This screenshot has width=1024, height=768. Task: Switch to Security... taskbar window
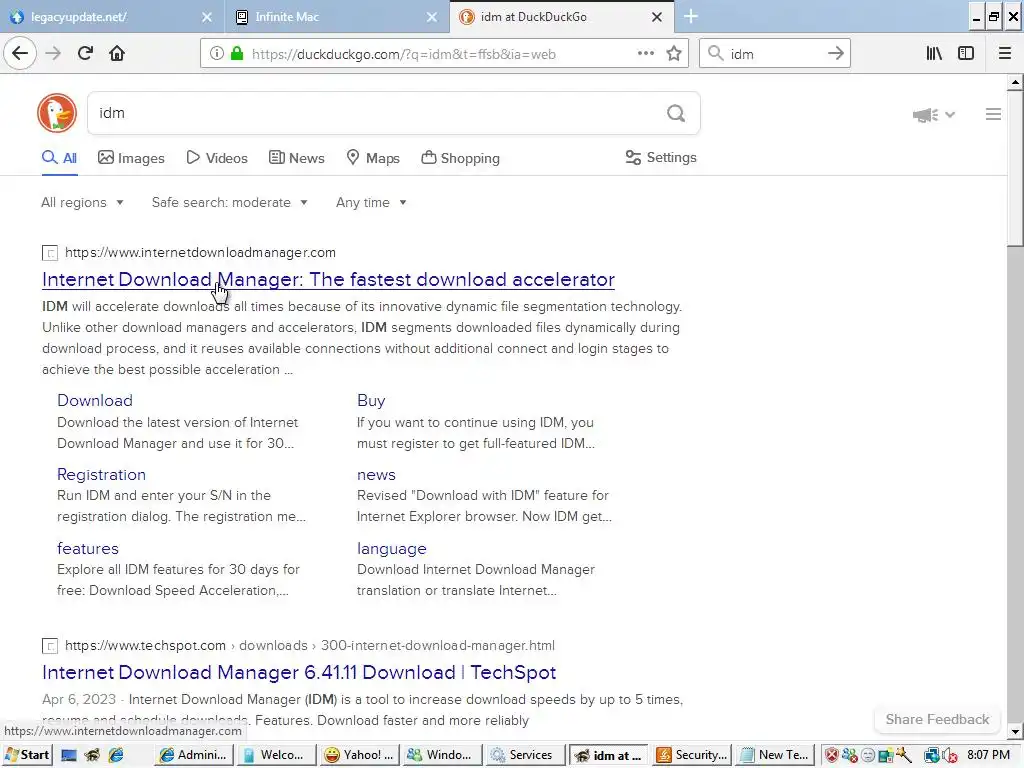pyautogui.click(x=693, y=755)
